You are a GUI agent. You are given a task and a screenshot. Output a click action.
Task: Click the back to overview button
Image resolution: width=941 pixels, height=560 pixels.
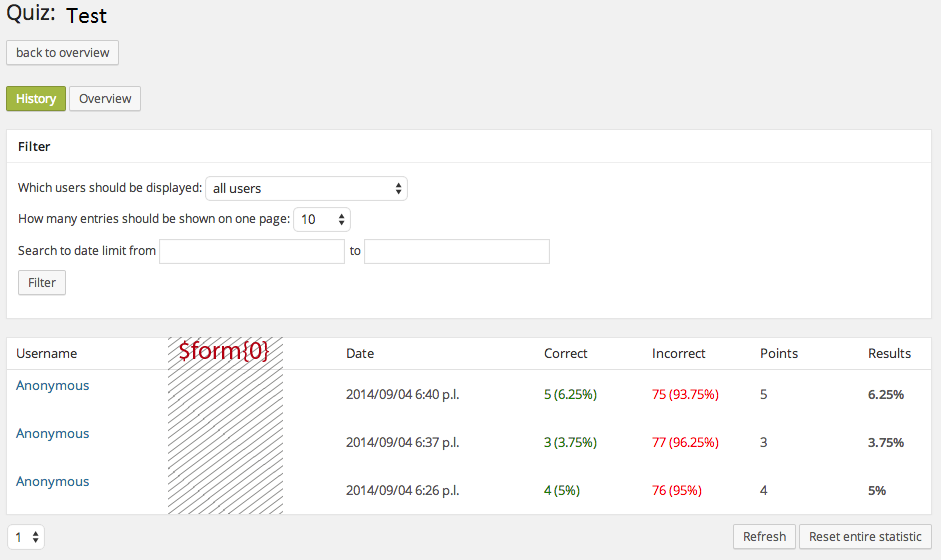coord(62,52)
